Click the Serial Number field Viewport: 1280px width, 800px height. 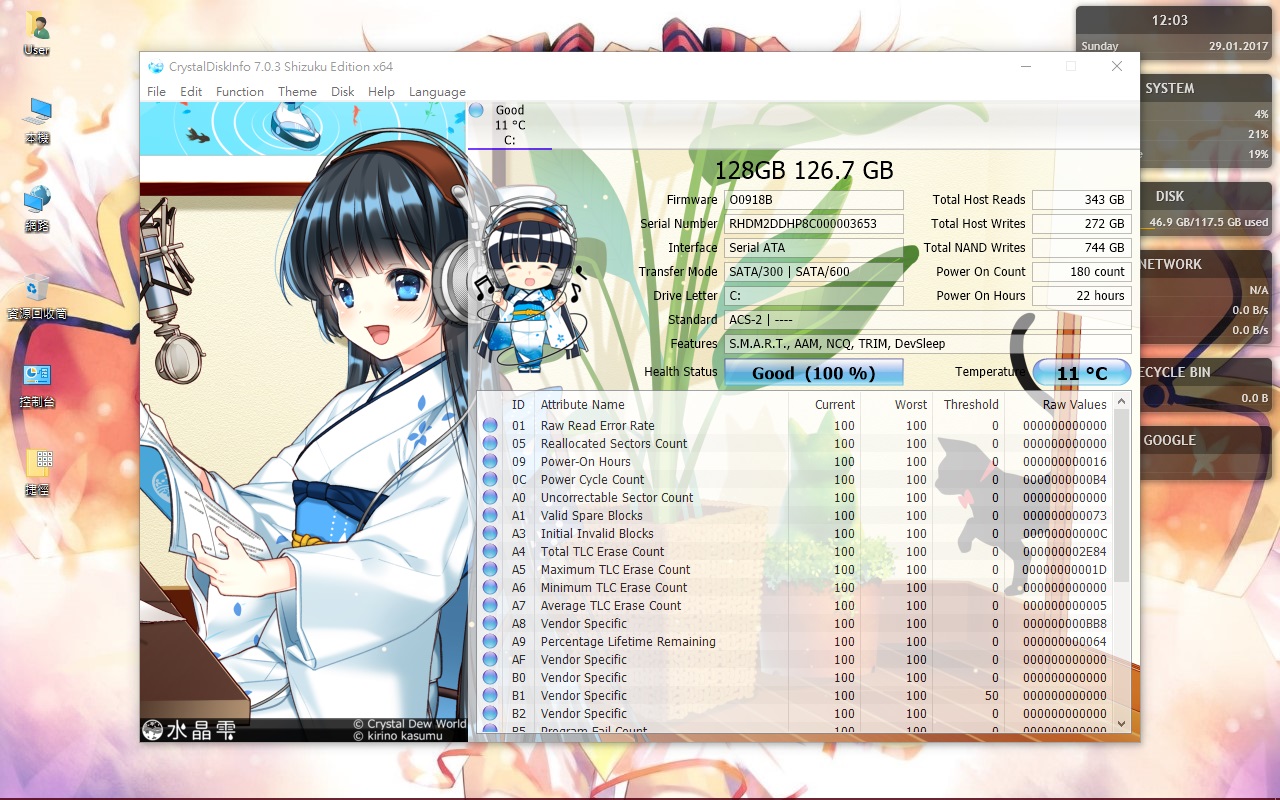[x=813, y=224]
